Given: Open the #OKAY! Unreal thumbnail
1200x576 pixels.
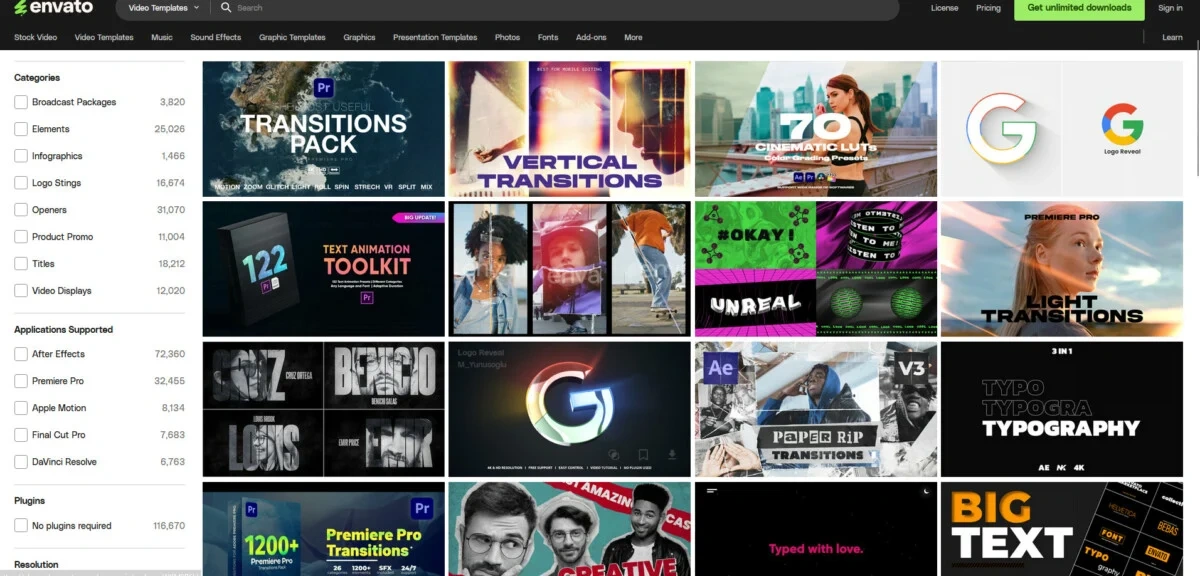Looking at the screenshot, I should tap(816, 269).
